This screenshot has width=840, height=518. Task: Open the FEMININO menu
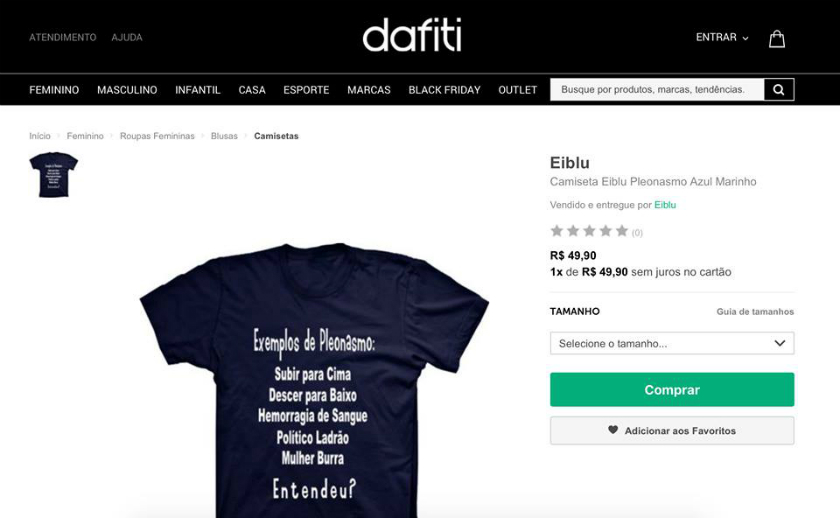pyautogui.click(x=54, y=90)
